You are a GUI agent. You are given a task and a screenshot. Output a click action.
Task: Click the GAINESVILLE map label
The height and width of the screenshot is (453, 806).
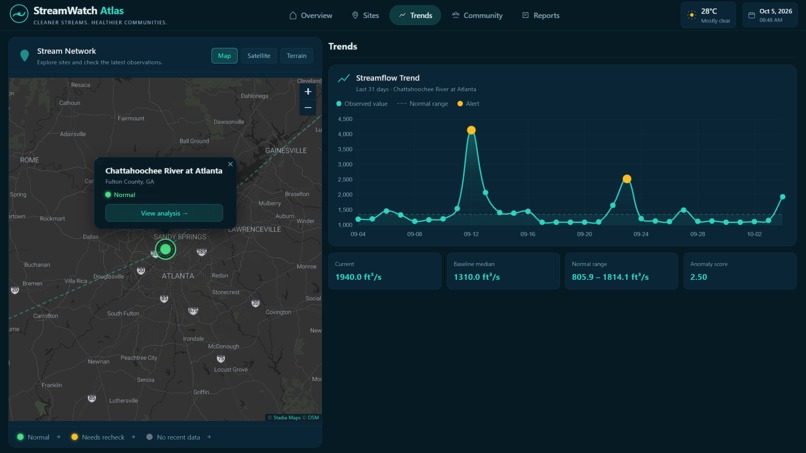point(286,151)
